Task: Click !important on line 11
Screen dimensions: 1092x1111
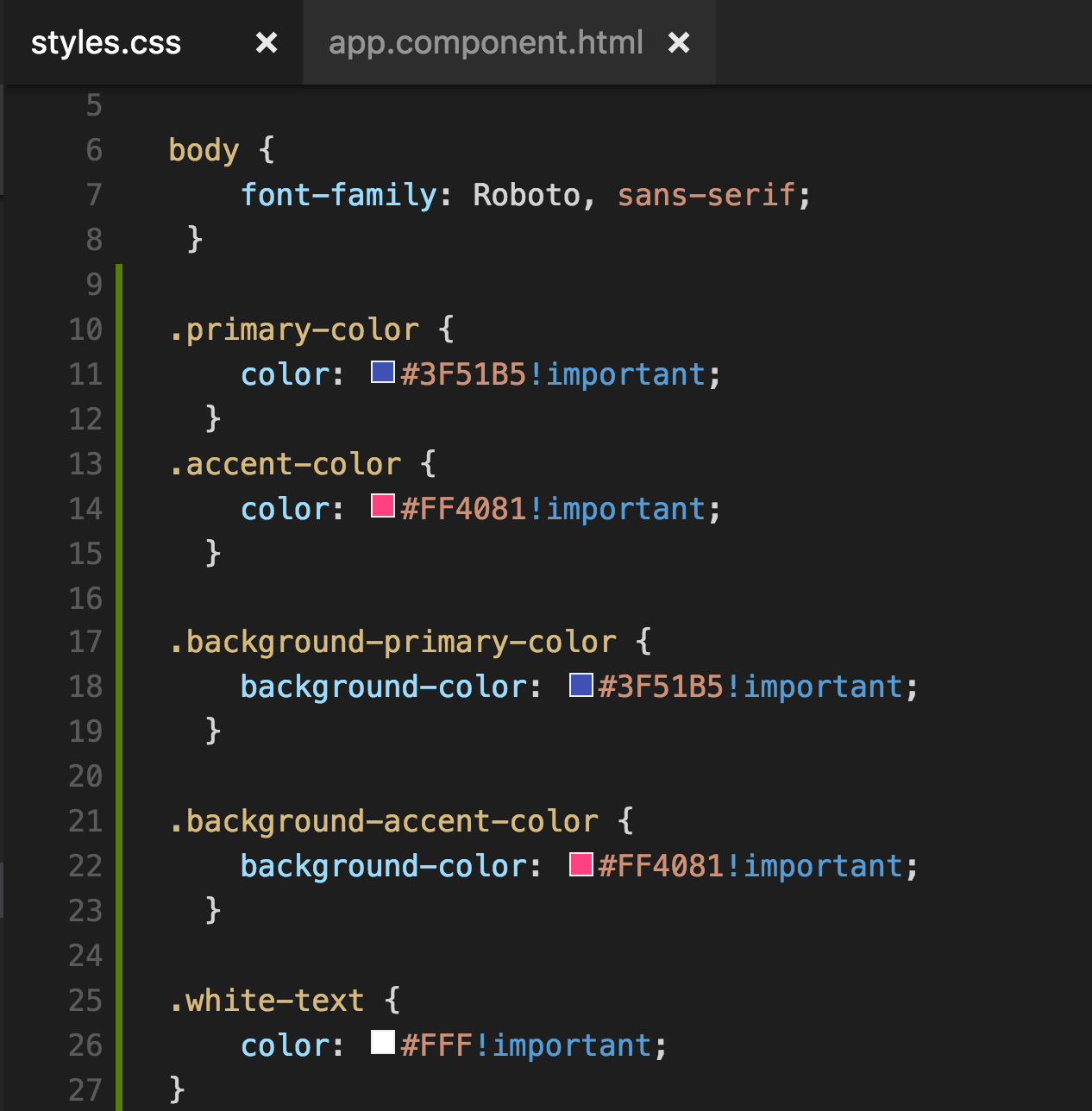Action: (617, 374)
